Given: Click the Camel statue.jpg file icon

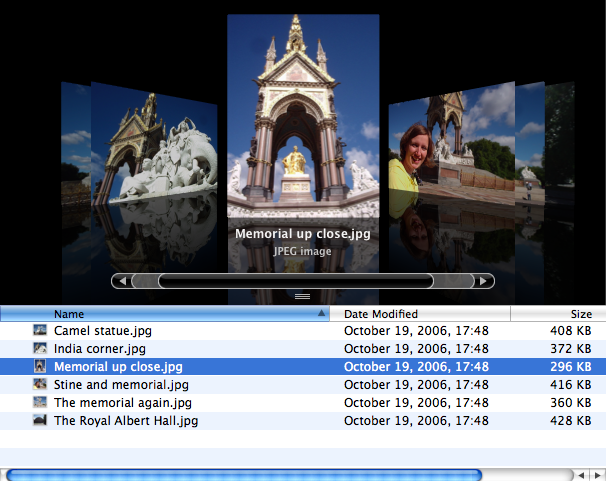Looking at the screenshot, I should [40, 330].
